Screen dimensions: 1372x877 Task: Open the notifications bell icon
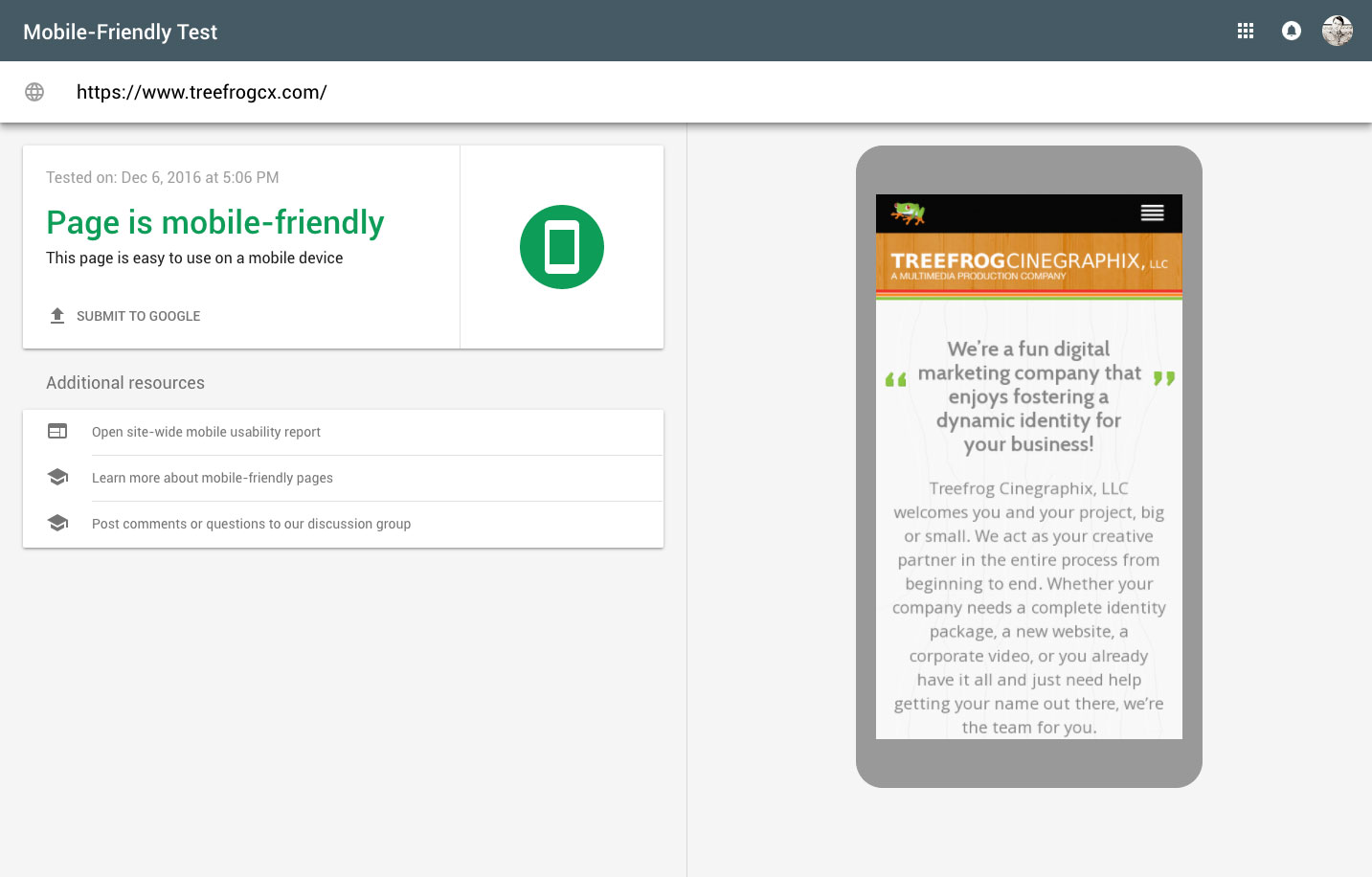coord(1292,31)
